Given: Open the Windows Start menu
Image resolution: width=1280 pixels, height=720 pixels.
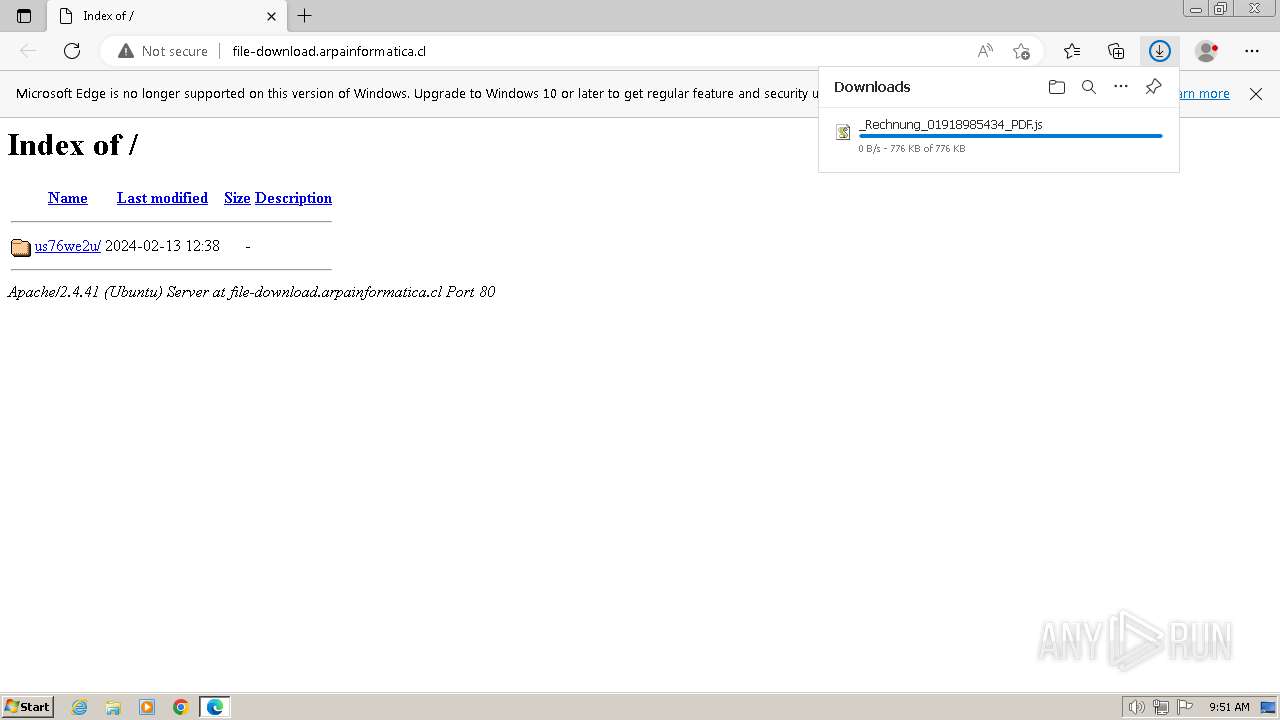Looking at the screenshot, I should pyautogui.click(x=28, y=707).
